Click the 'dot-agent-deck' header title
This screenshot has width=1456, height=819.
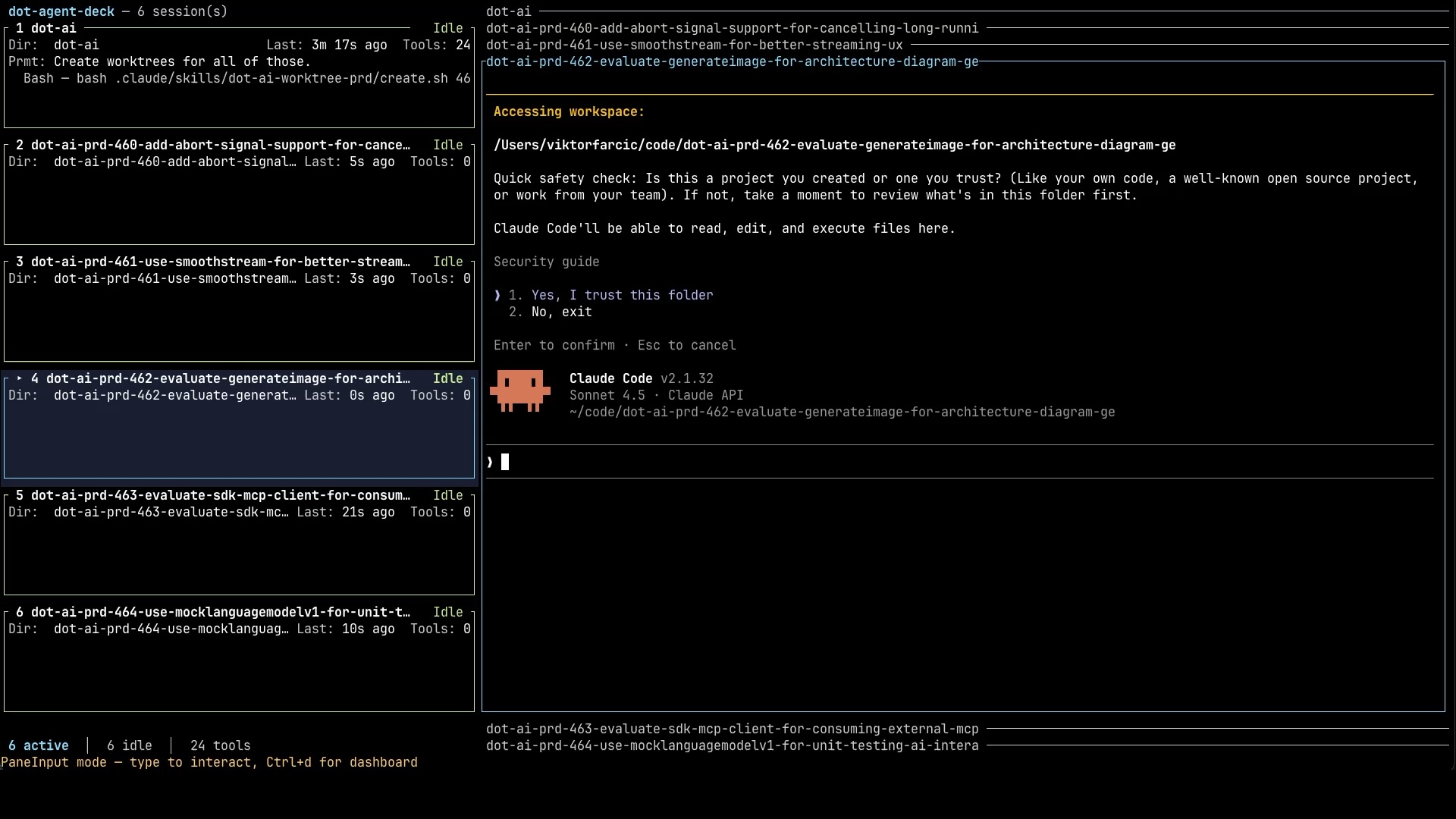[61, 11]
